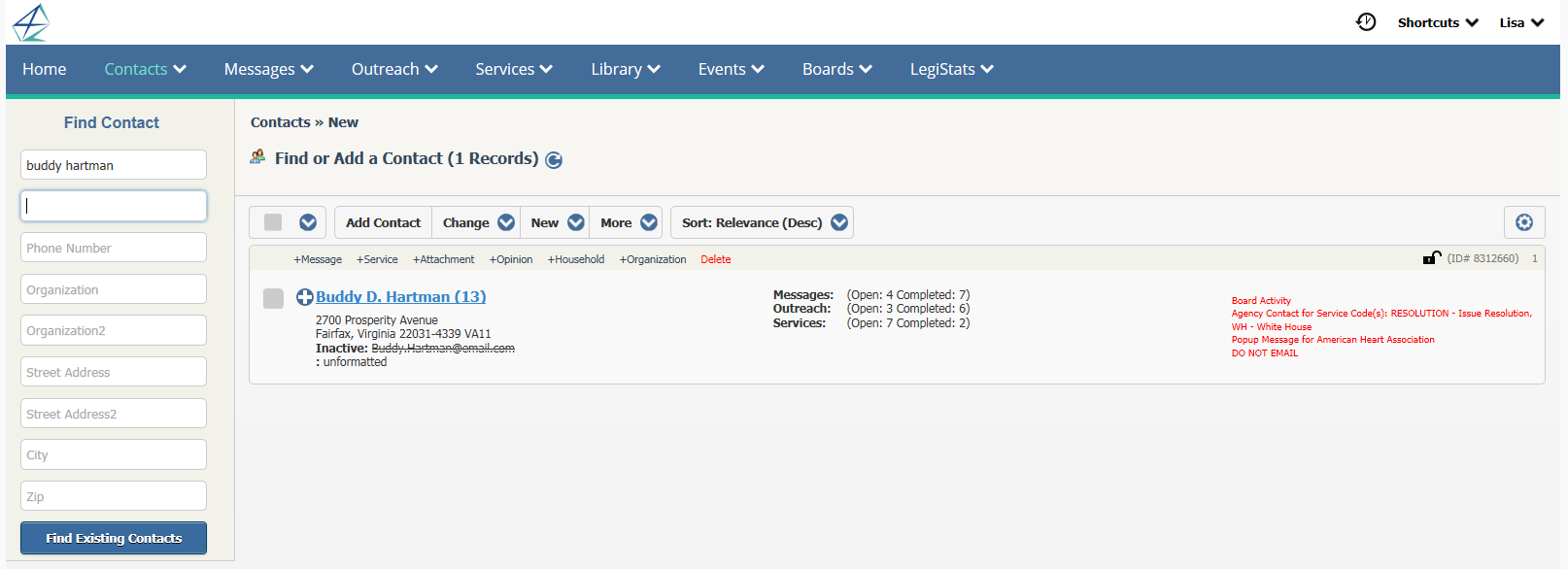Click the DO NOT EMAIL flag text
The height and width of the screenshot is (569, 1568).
1265,353
